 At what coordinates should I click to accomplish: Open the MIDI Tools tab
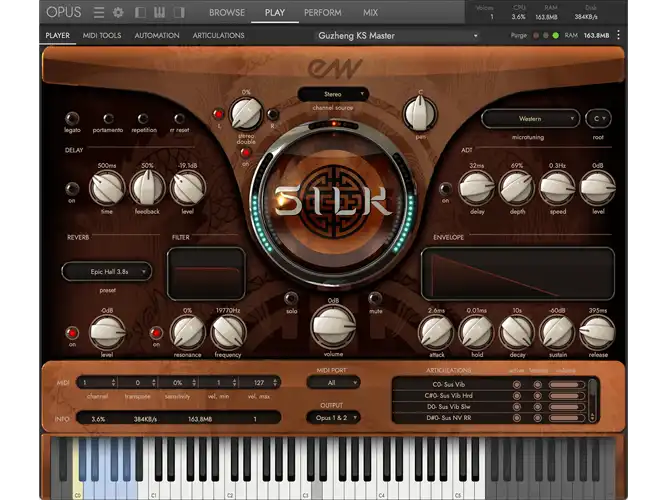[x=102, y=35]
